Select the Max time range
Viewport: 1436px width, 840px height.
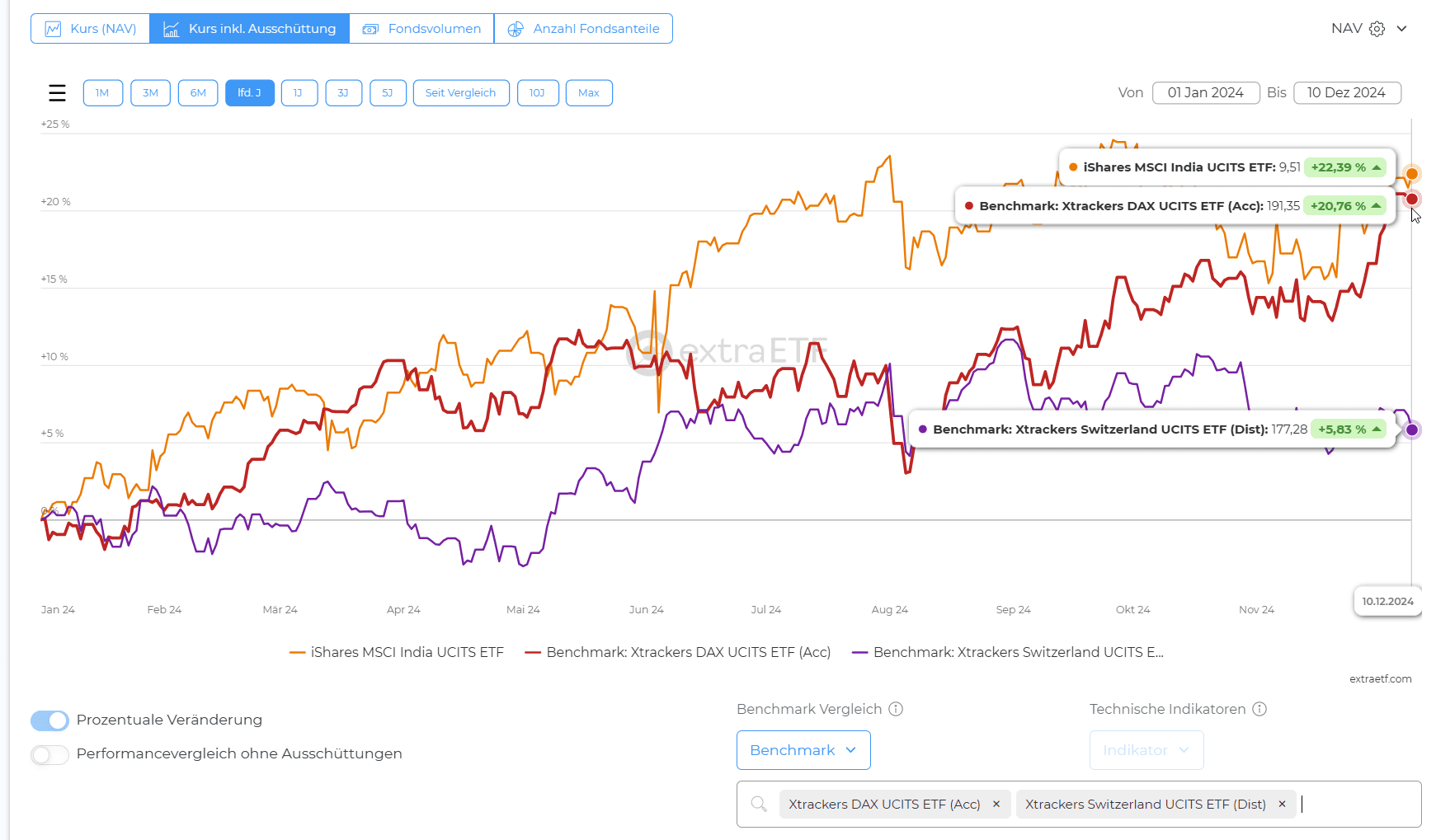[x=589, y=93]
